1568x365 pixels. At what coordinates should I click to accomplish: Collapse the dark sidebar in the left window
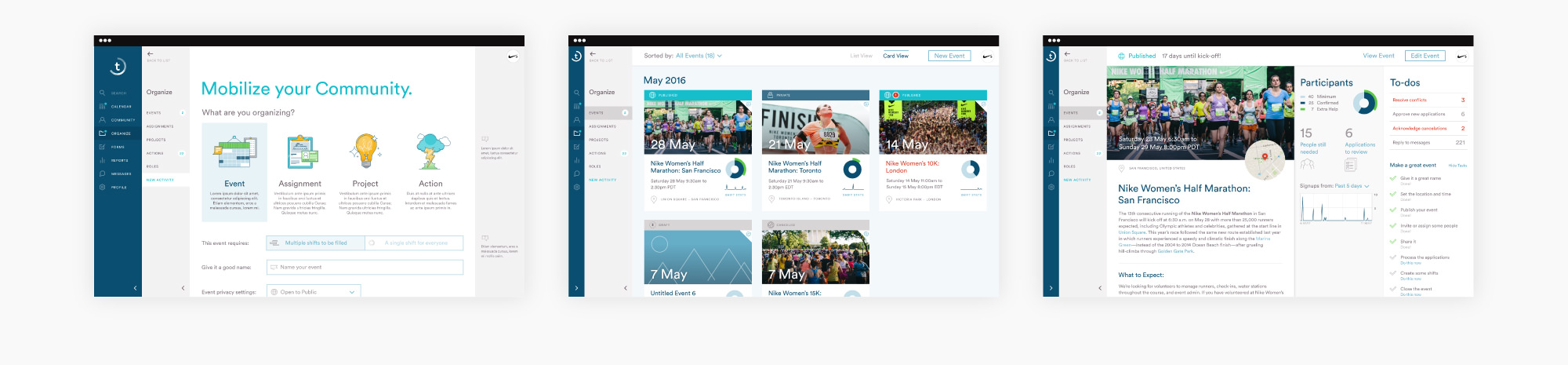135,288
